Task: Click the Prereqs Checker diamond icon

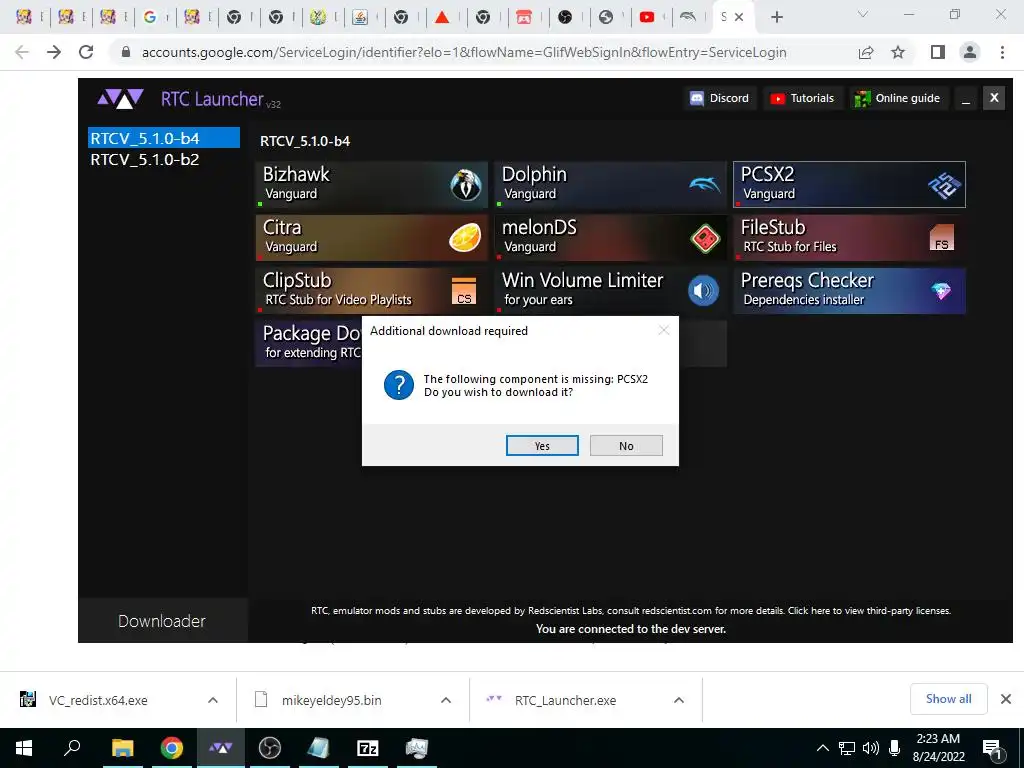Action: (x=941, y=291)
